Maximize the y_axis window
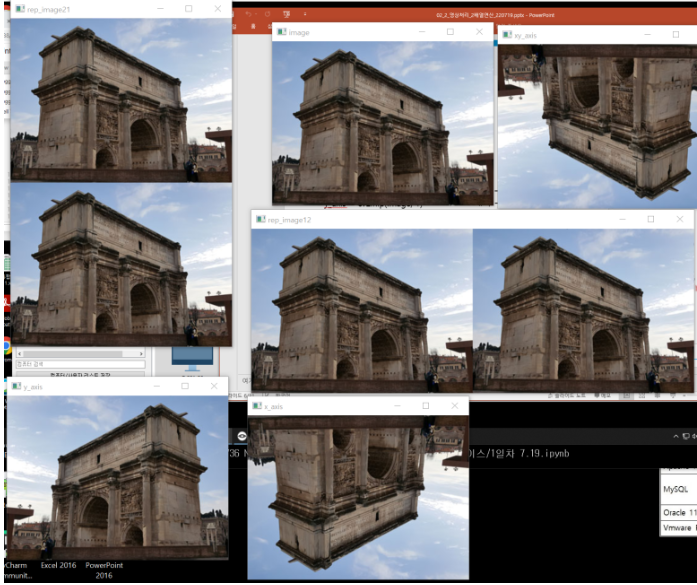This screenshot has height=585, width=697. (185, 386)
